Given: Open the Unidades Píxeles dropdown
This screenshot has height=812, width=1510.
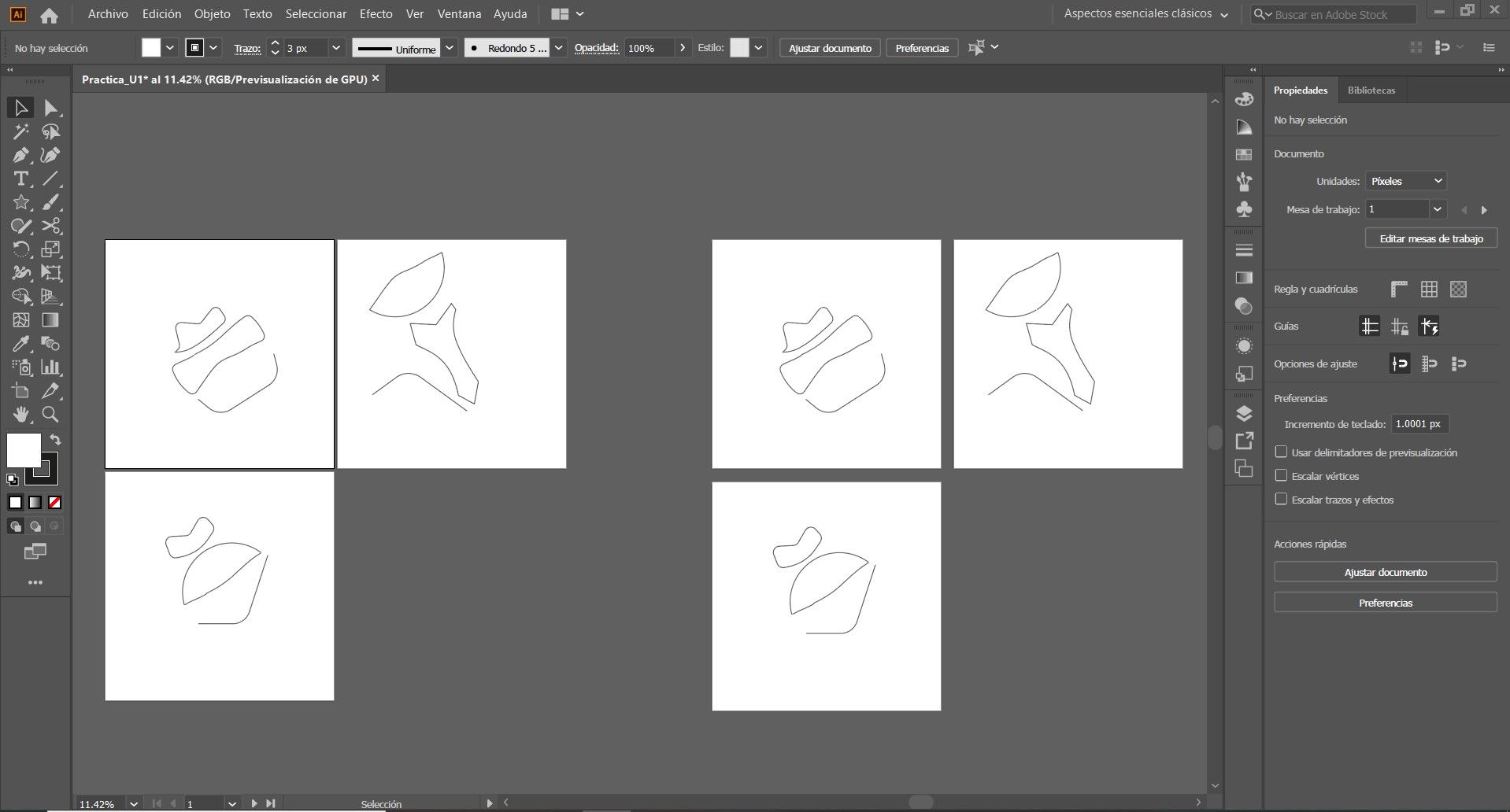Looking at the screenshot, I should coord(1405,181).
